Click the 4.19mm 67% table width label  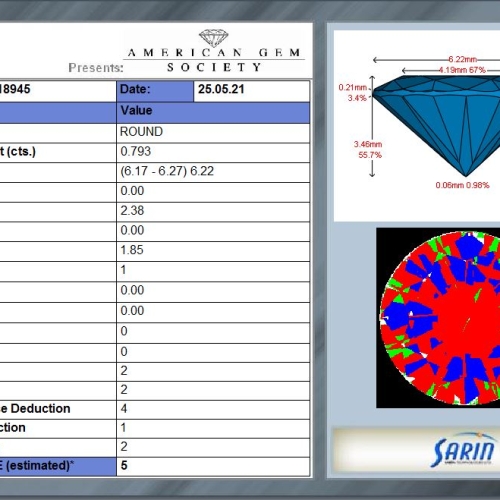(462, 70)
